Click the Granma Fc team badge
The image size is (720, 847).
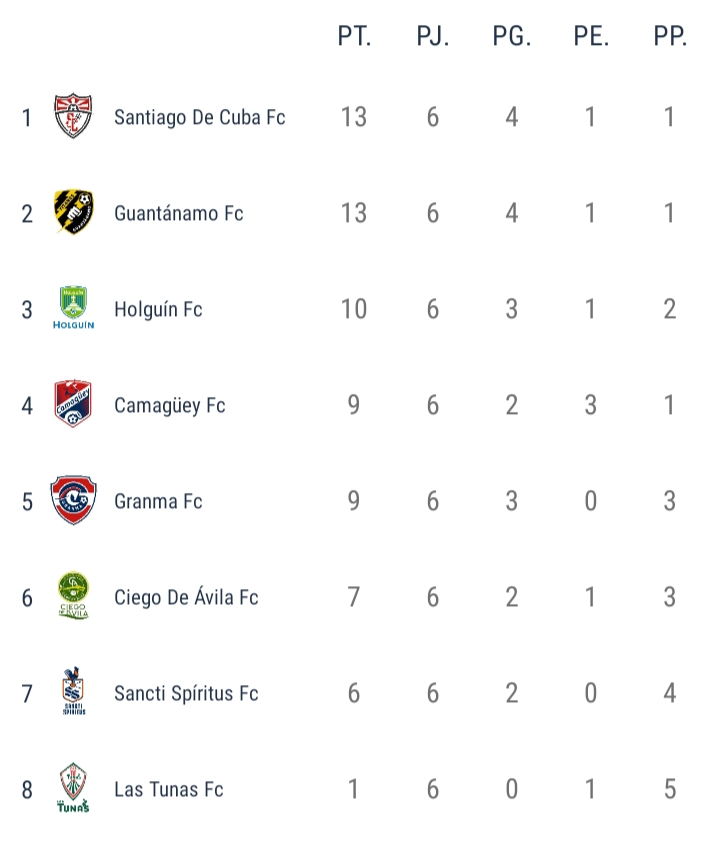(73, 500)
